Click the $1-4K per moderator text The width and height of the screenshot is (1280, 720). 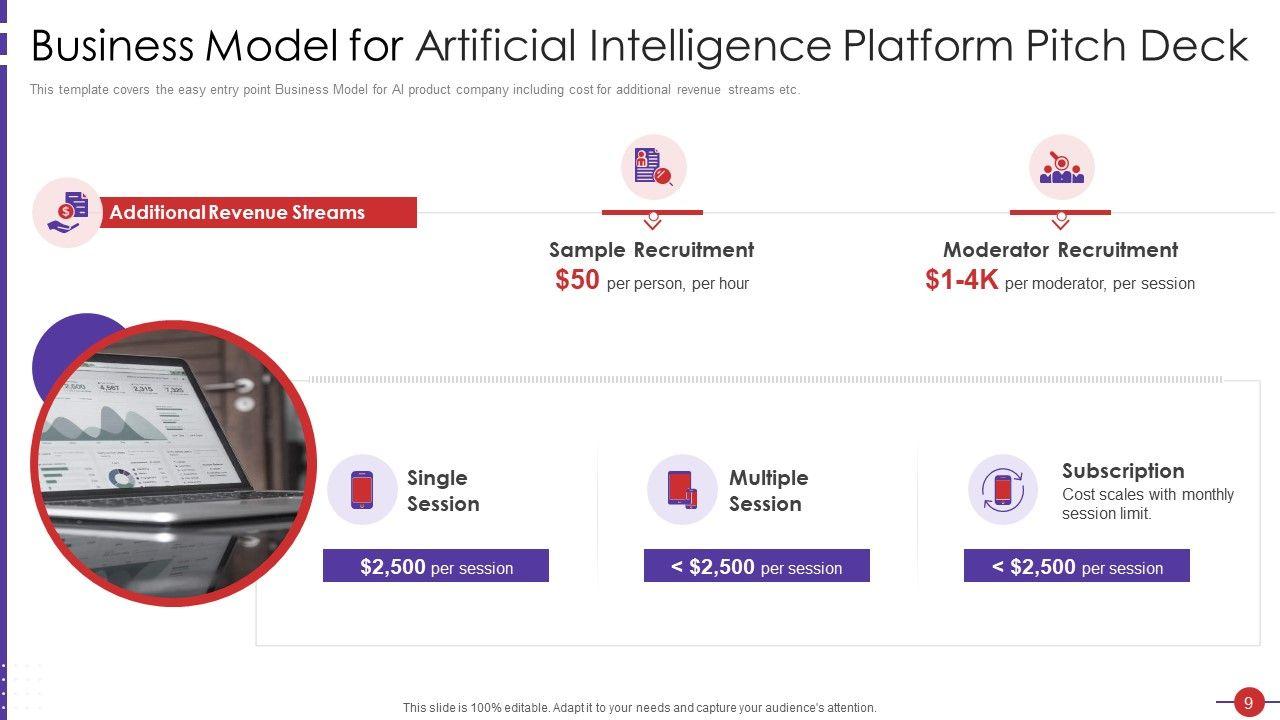click(x=1060, y=282)
